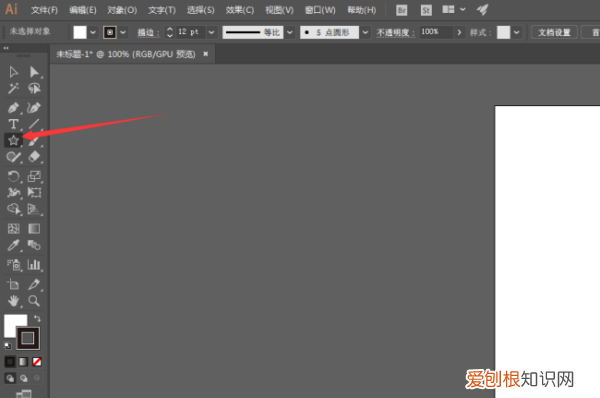Expand opacity slider arrow next to 100%

(x=459, y=33)
